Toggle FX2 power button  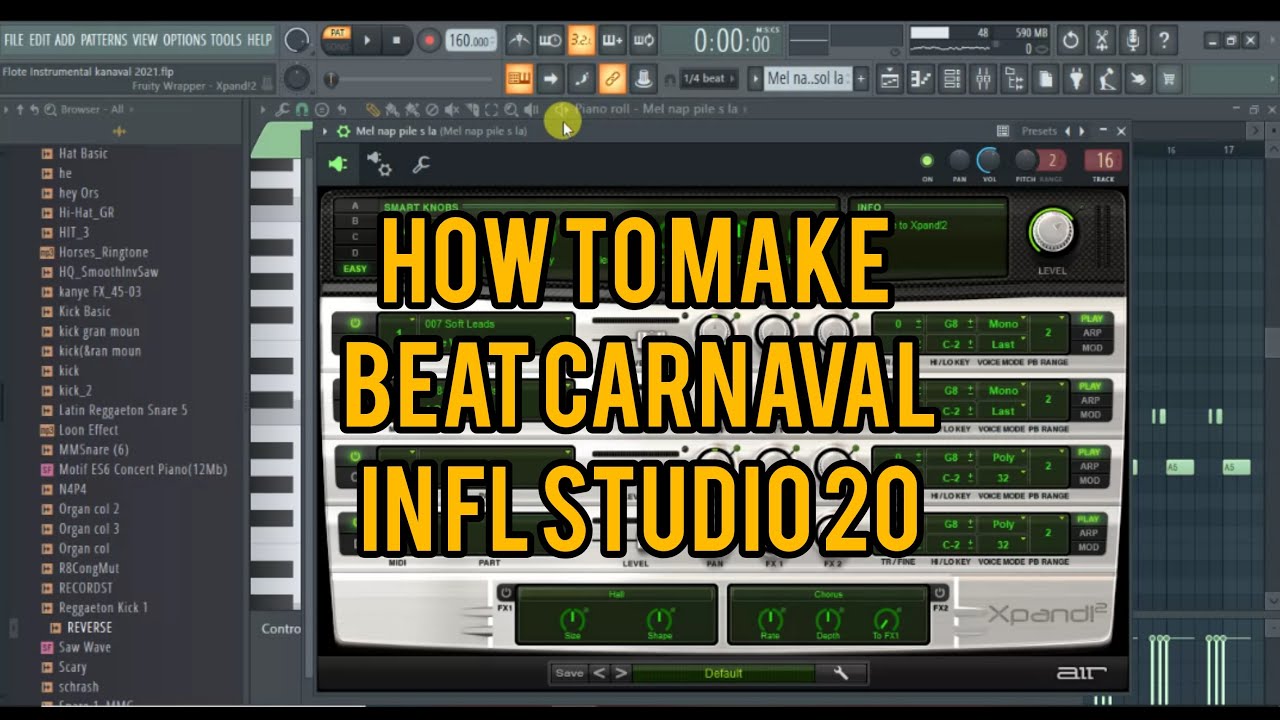(940, 591)
